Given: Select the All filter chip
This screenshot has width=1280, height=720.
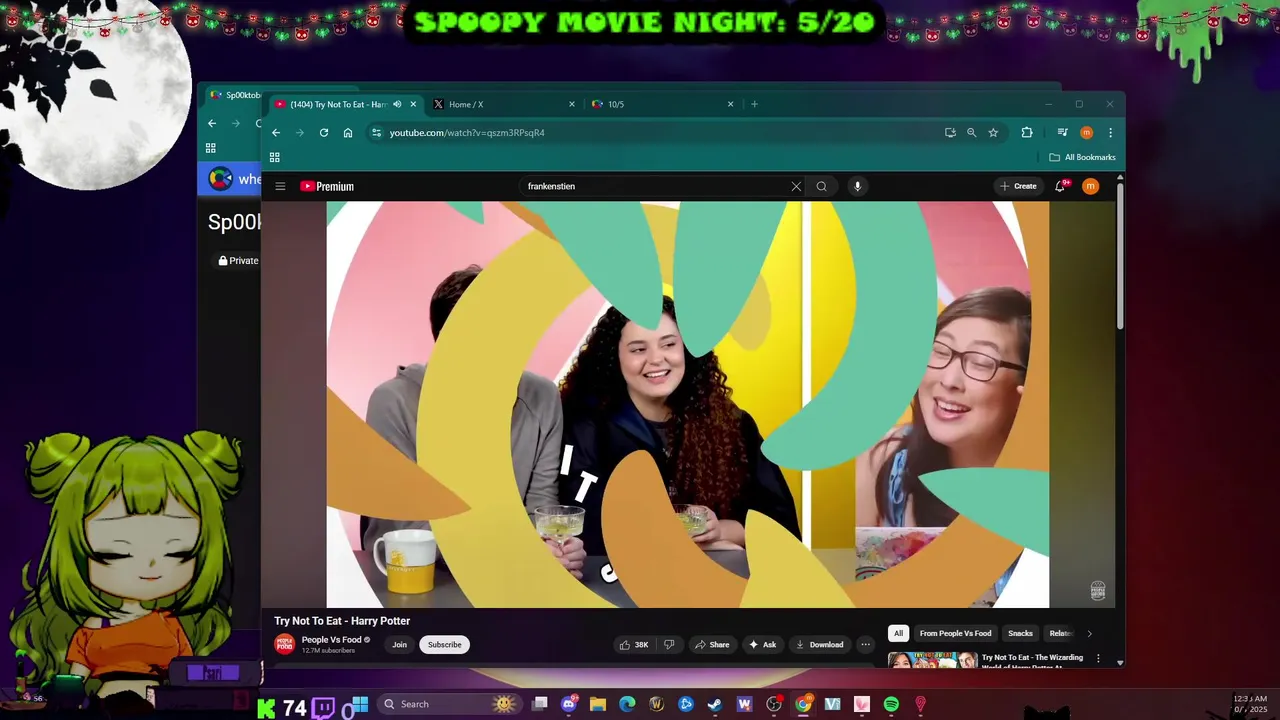Looking at the screenshot, I should pyautogui.click(x=898, y=633).
